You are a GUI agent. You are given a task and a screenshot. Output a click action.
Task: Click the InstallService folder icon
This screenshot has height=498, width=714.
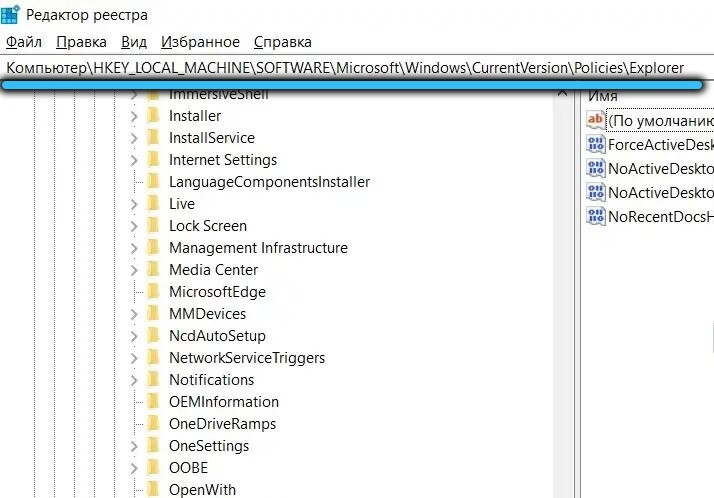tap(153, 137)
